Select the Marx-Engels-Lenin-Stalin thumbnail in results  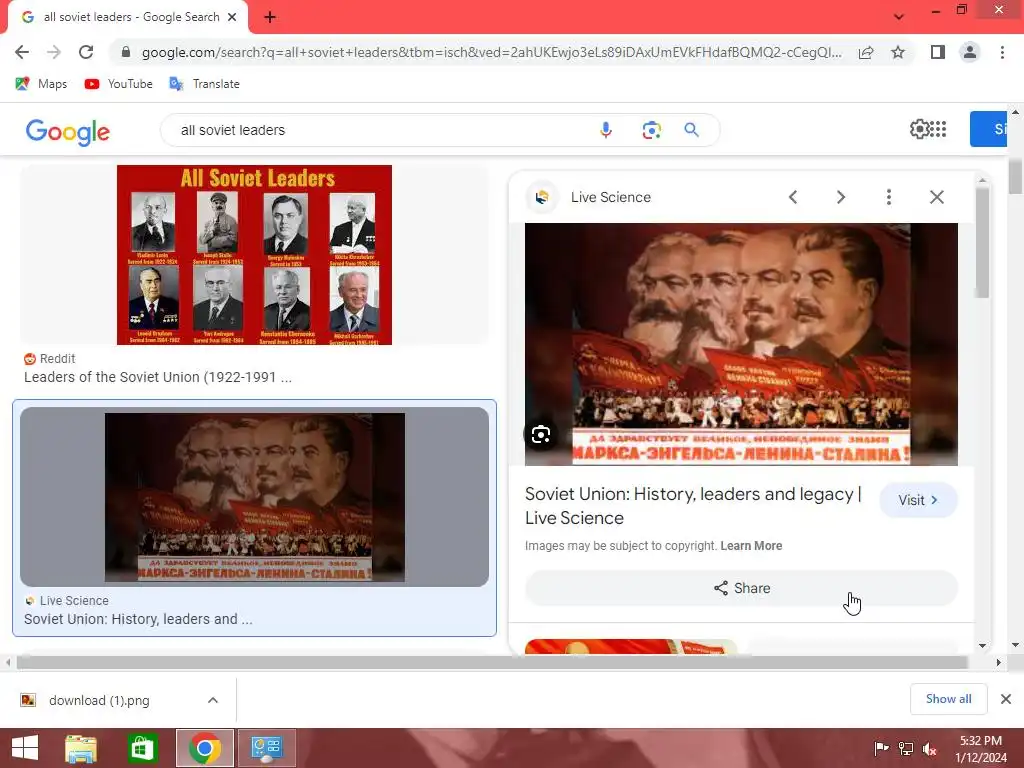[255, 497]
